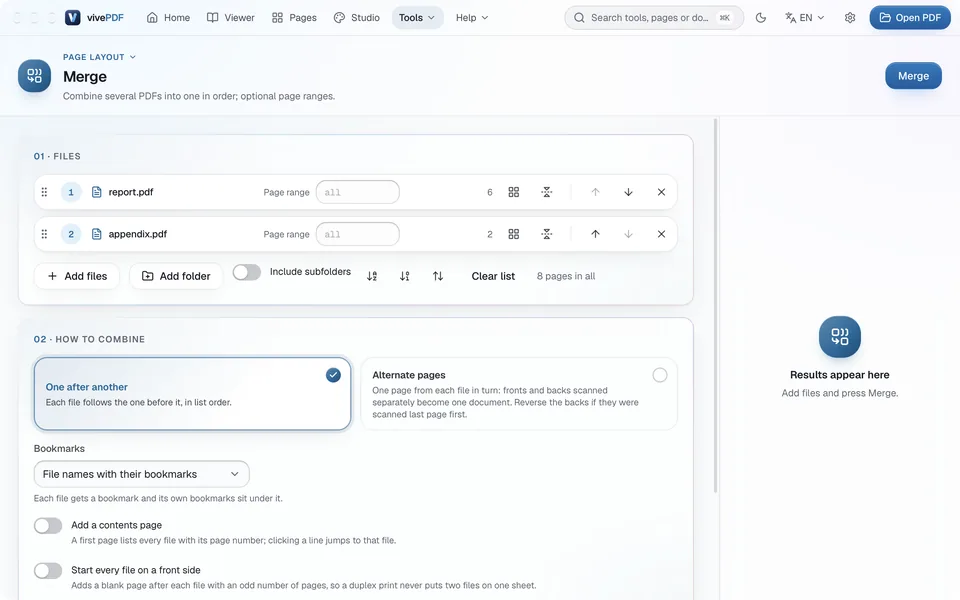The image size is (960, 600).
Task: Sort the files alphabetically A to Z
Action: (x=372, y=276)
